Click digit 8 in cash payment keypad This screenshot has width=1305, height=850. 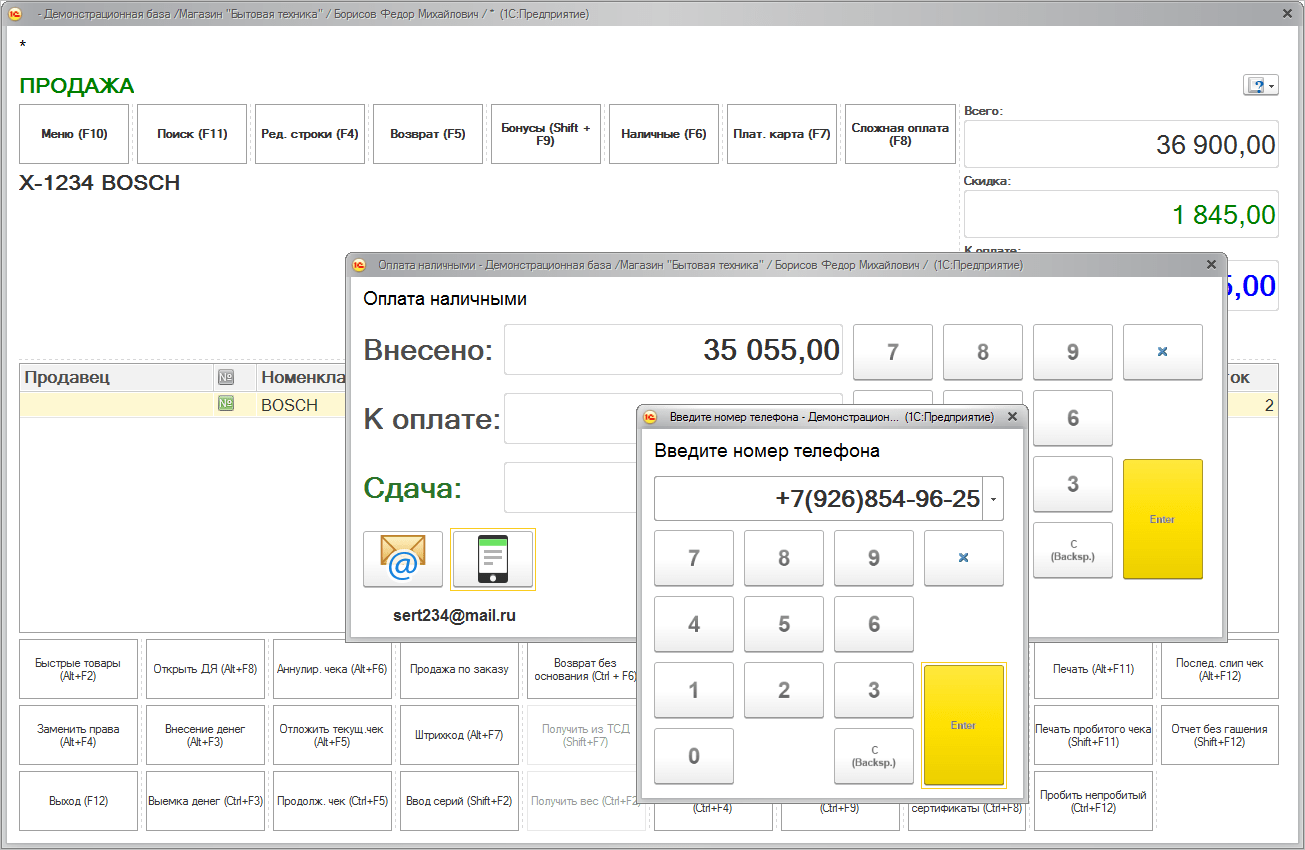(x=983, y=352)
